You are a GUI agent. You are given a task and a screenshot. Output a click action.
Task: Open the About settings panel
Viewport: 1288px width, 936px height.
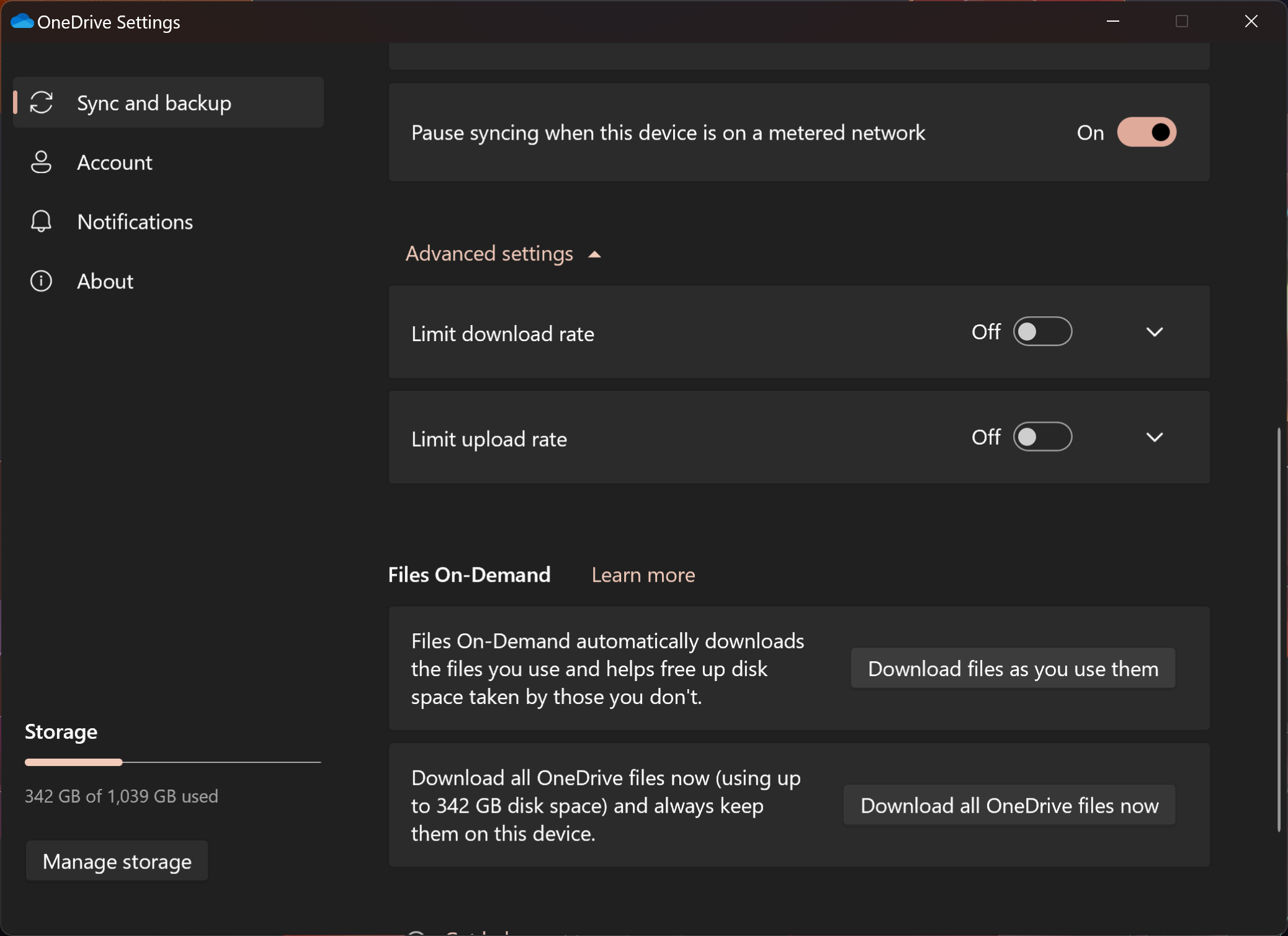coord(105,280)
